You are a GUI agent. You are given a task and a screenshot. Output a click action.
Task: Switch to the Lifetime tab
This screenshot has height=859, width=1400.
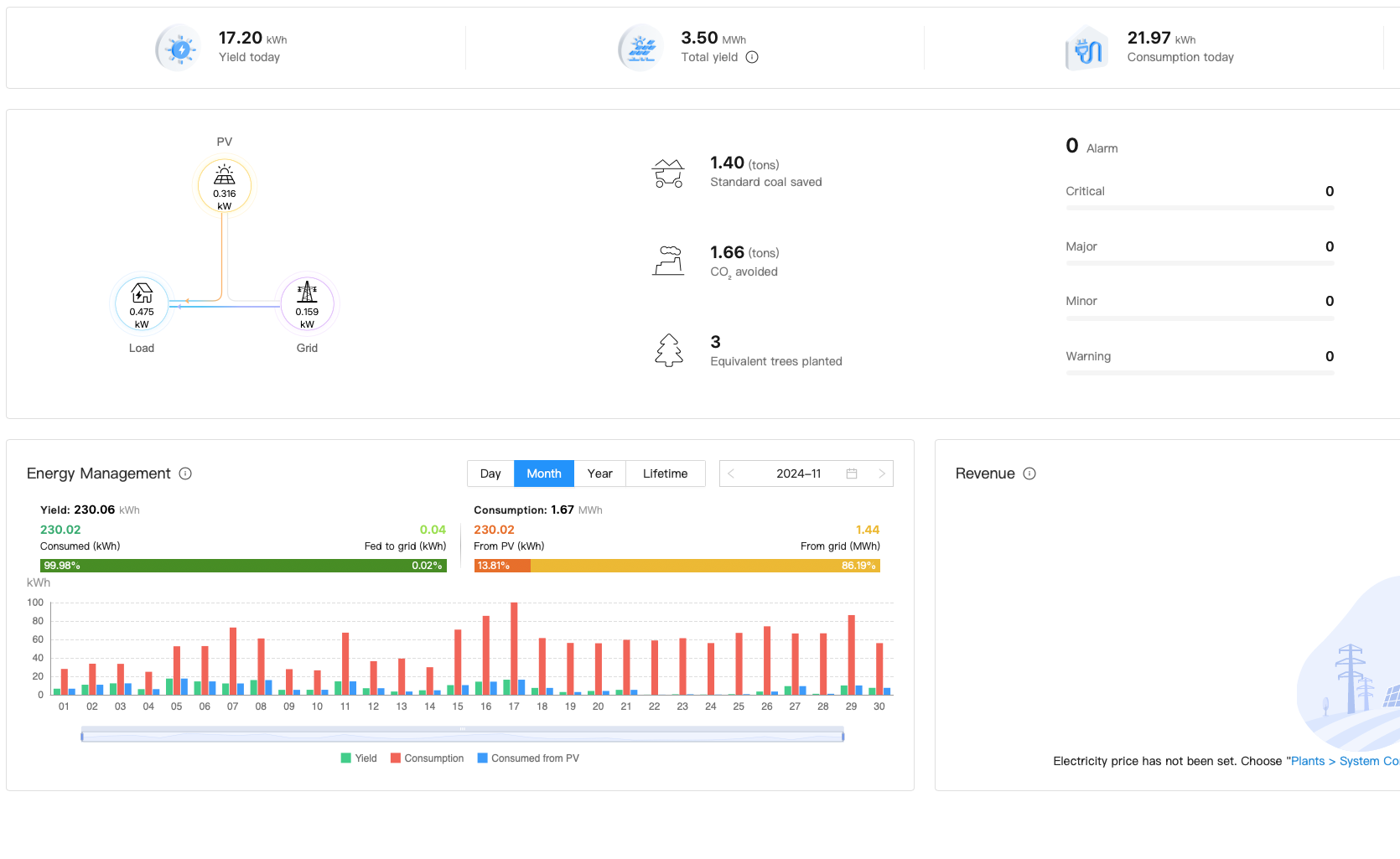(x=665, y=473)
